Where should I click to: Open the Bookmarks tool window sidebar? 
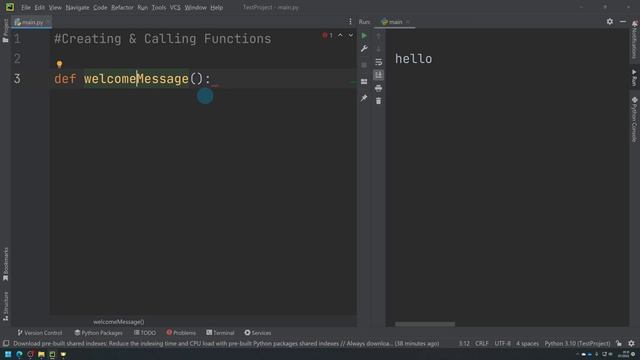point(5,264)
